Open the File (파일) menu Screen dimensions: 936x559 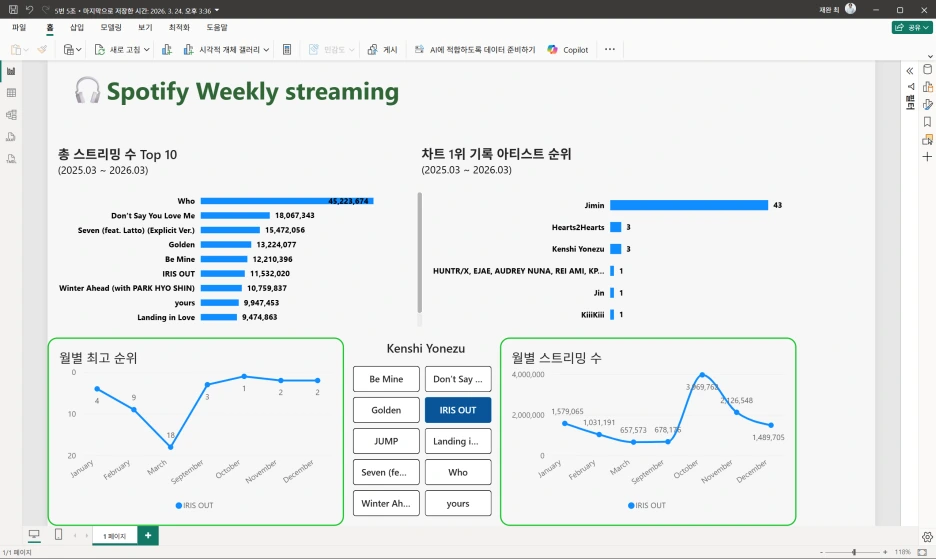pyautogui.click(x=19, y=27)
